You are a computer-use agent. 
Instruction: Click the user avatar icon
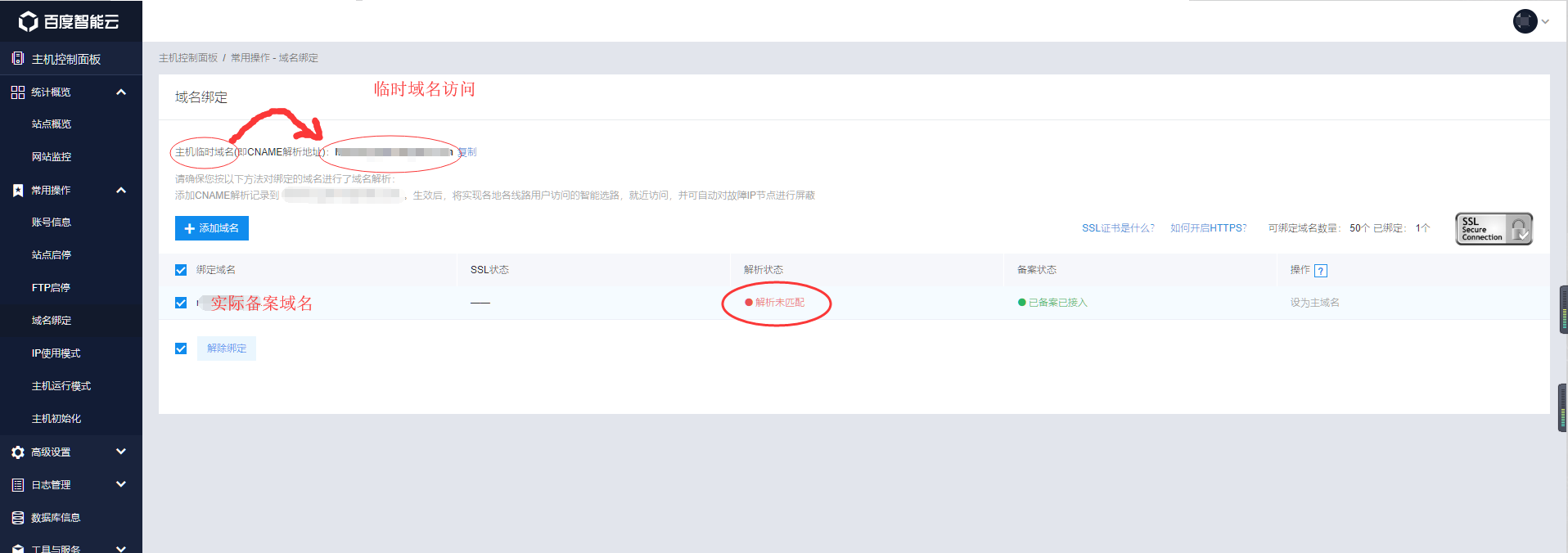coord(1525,21)
